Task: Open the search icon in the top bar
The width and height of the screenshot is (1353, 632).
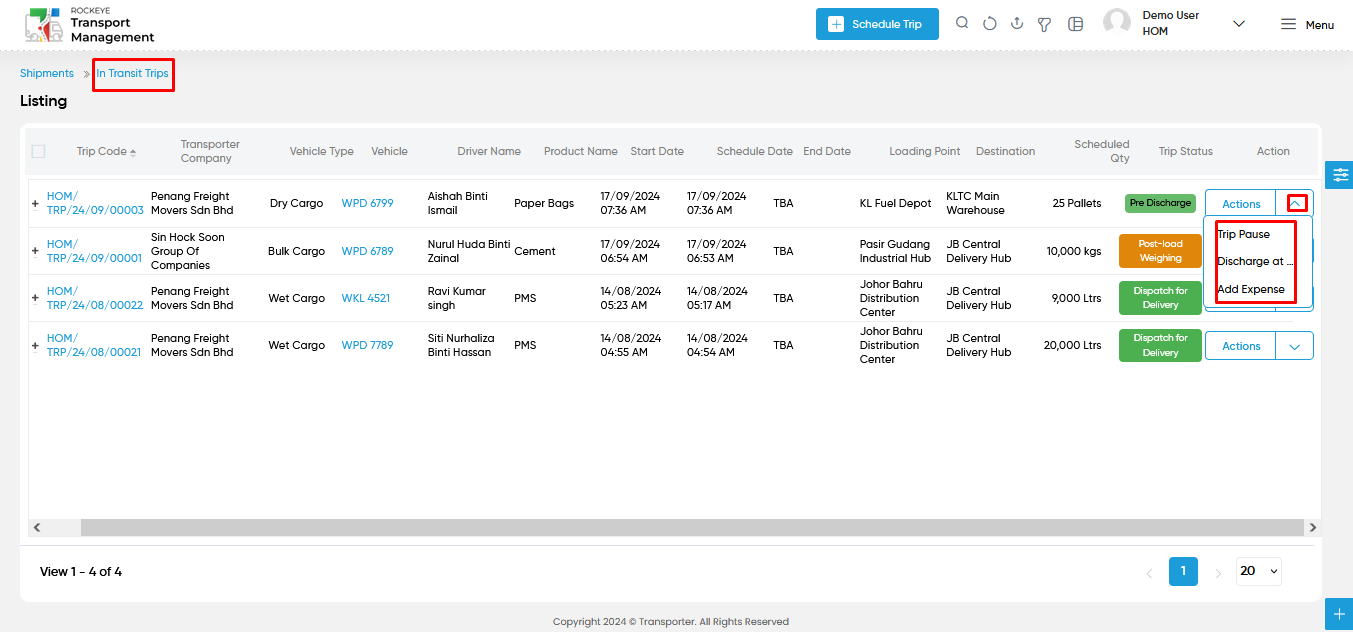Action: coord(962,24)
